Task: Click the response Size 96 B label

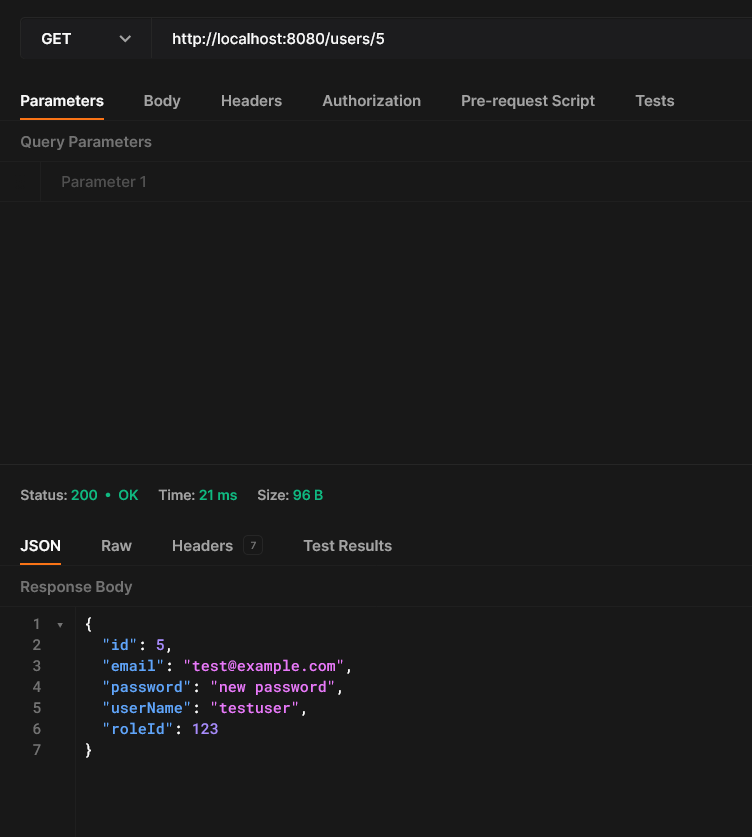Action: coord(290,495)
